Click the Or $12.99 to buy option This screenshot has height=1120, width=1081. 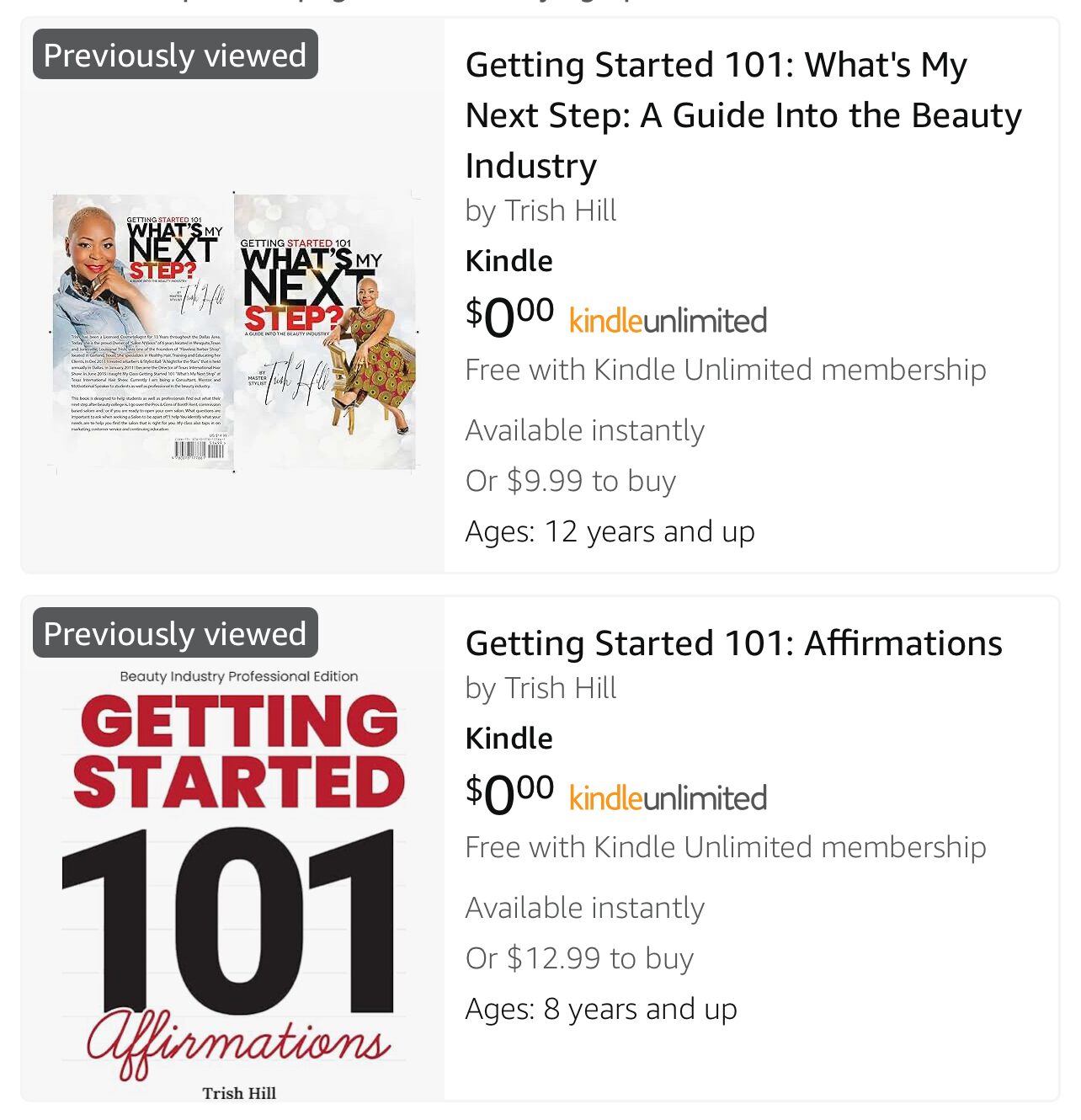pos(579,958)
